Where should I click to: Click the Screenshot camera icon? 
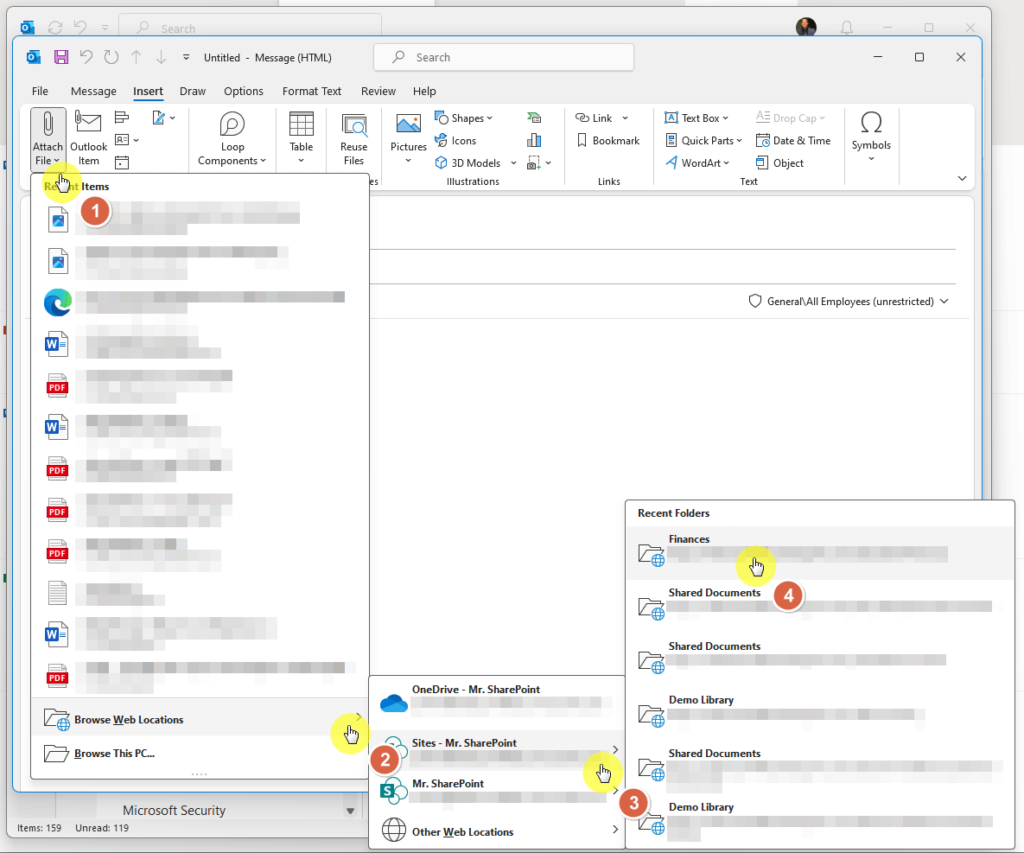pyautogui.click(x=534, y=163)
